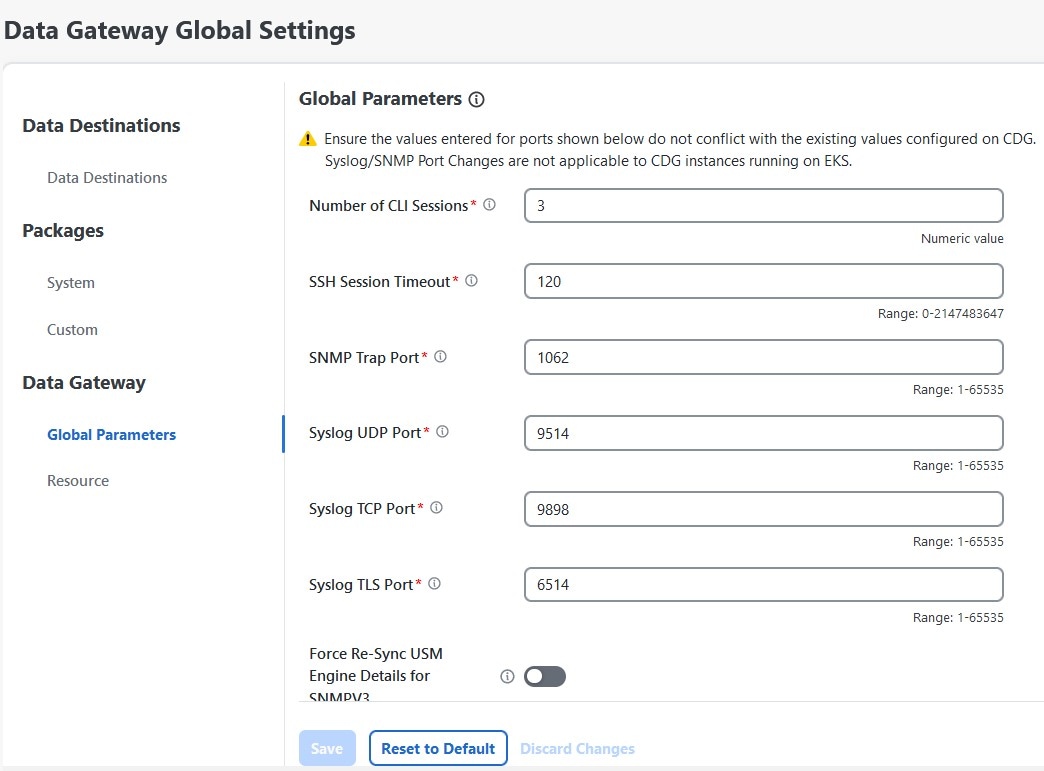
Task: Click the Syslog TCP Port info icon
Action: click(435, 507)
